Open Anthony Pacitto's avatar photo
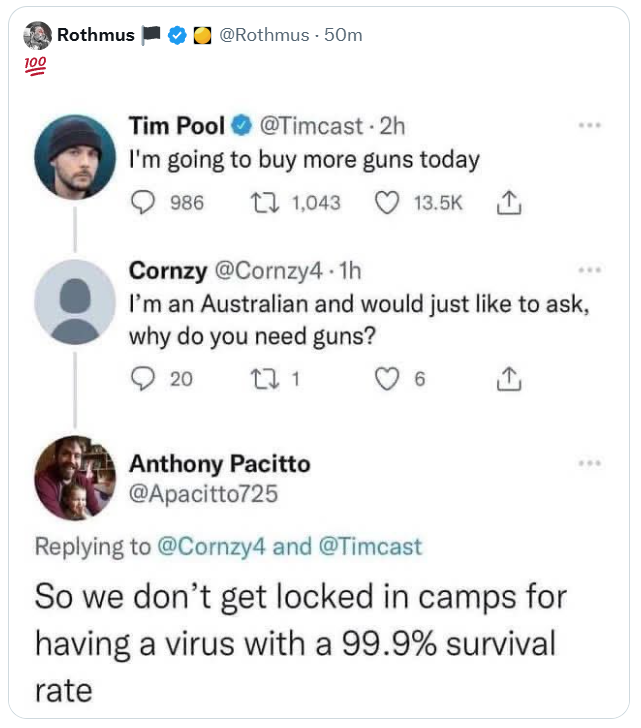Screen dimensions: 641x728 75,478
